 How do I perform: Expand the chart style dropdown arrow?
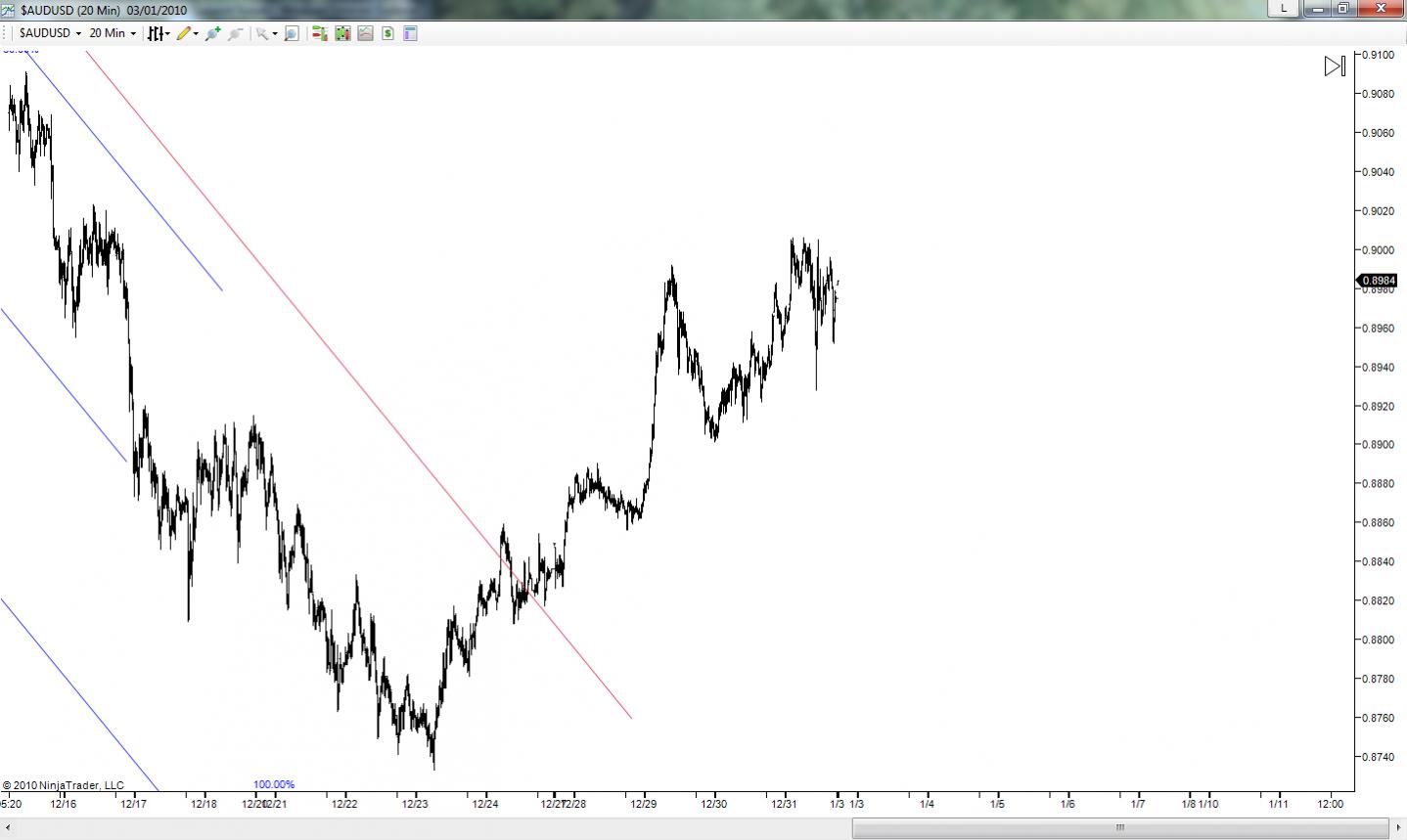168,33
